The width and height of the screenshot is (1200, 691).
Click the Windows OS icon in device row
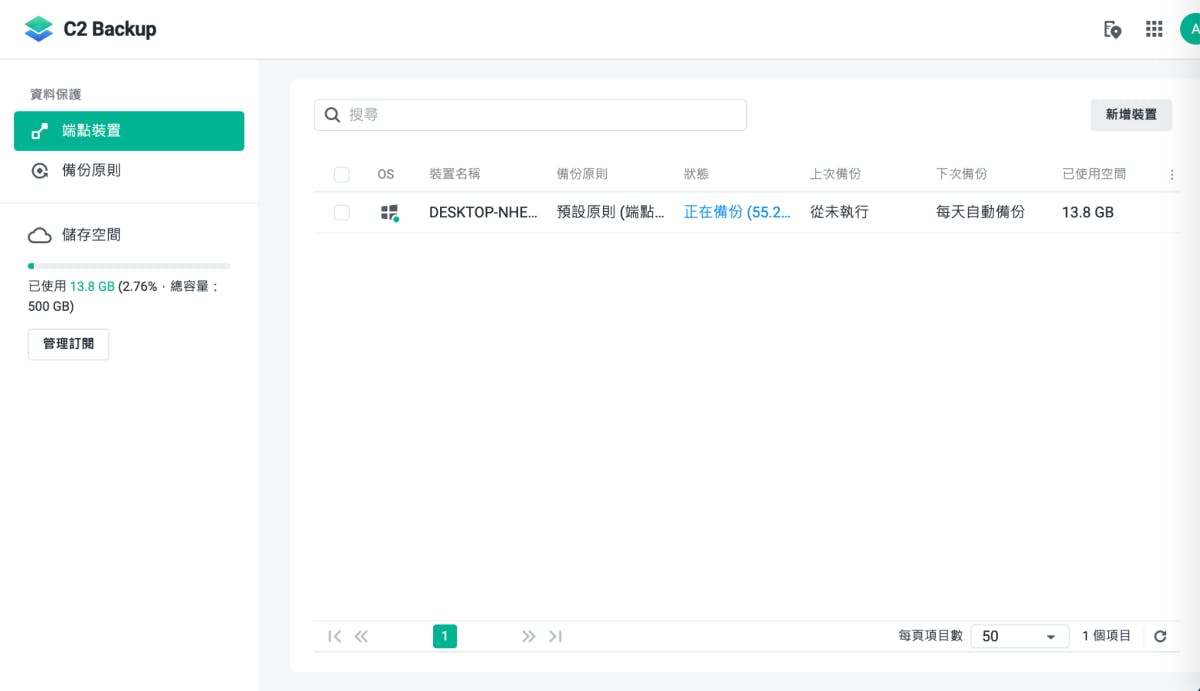point(389,212)
